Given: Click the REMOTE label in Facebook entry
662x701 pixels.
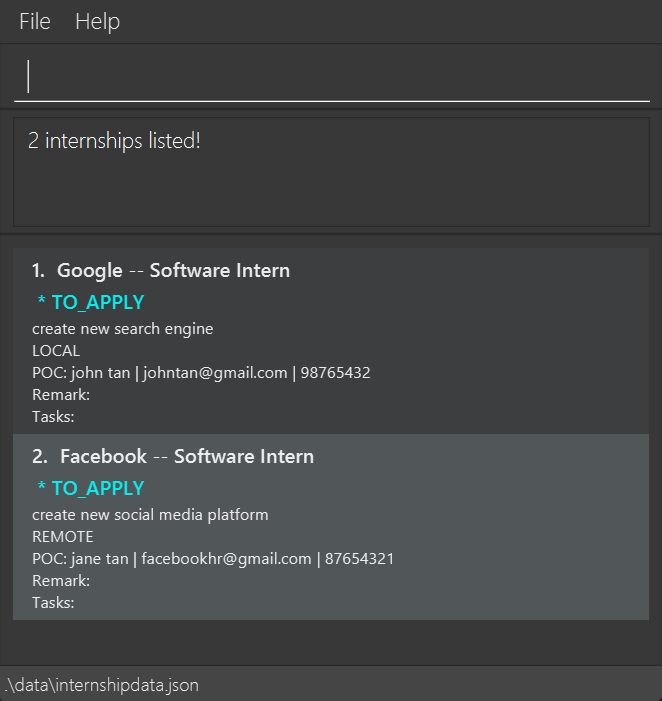Looking at the screenshot, I should pyautogui.click(x=62, y=537).
